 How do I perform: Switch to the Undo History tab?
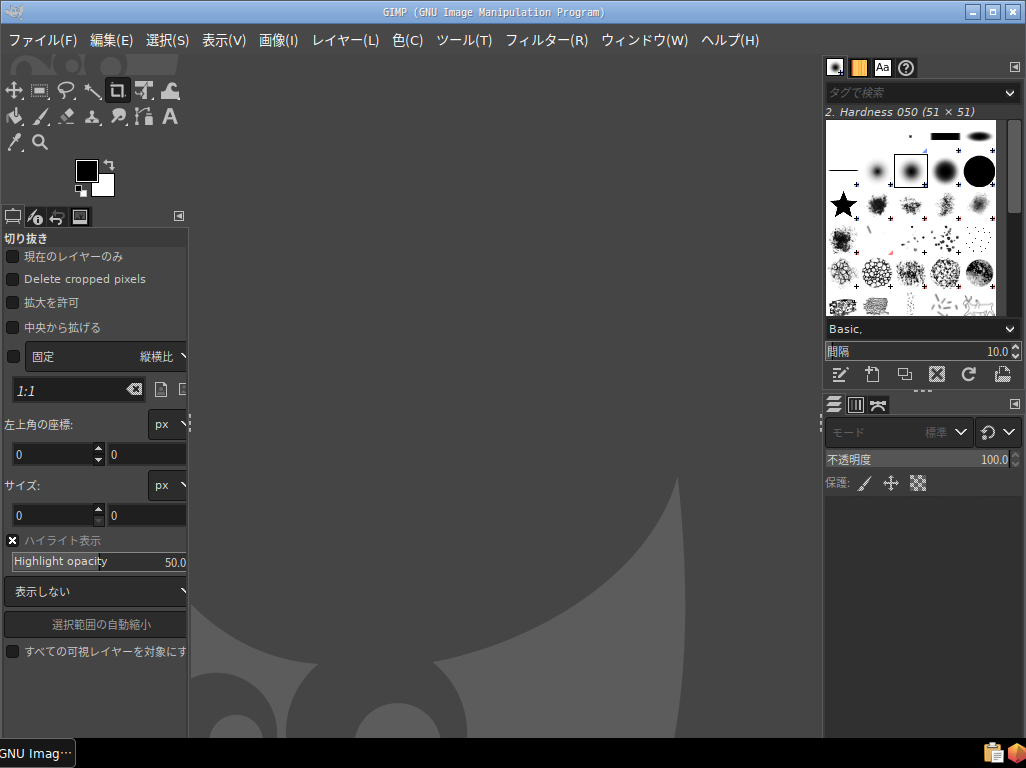point(58,217)
